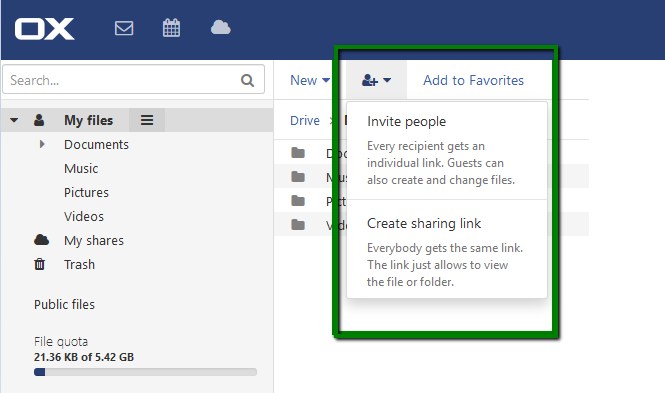Open the My files hamburger menu
665x393 pixels.
[147, 120]
